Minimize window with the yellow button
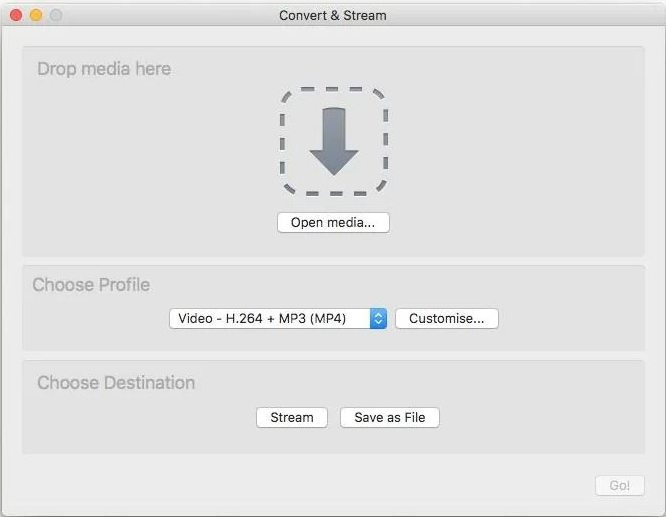Viewport: 666px width, 517px height. click(36, 15)
